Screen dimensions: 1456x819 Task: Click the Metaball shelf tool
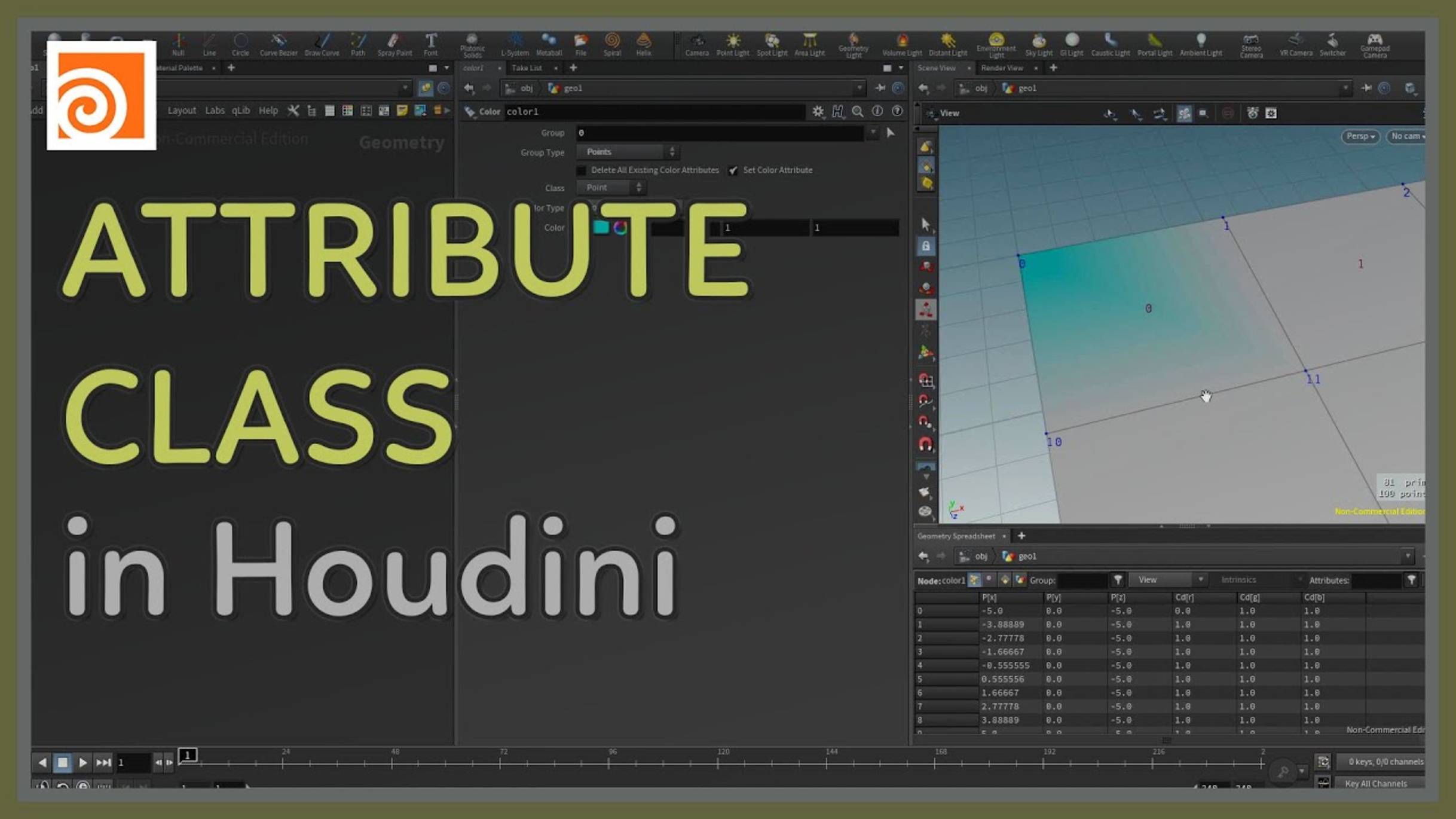coord(549,45)
